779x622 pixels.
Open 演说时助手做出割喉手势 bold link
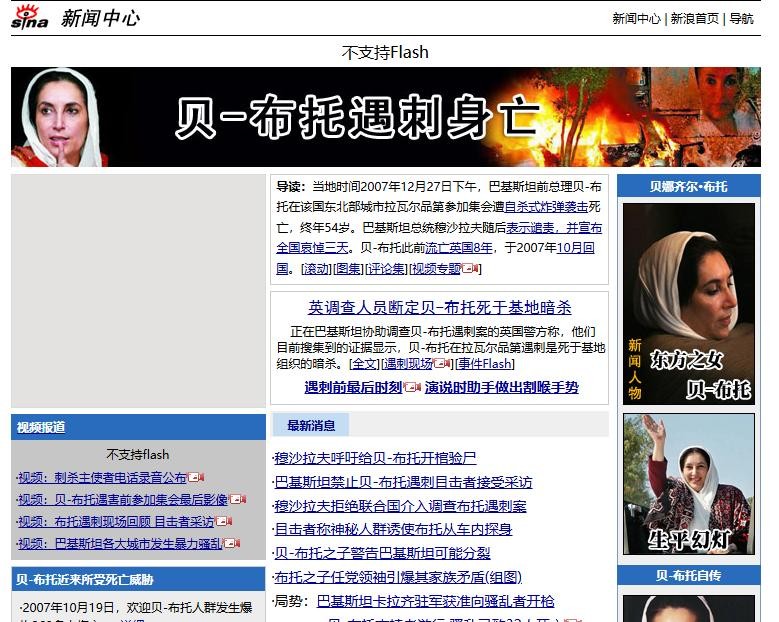coord(501,387)
